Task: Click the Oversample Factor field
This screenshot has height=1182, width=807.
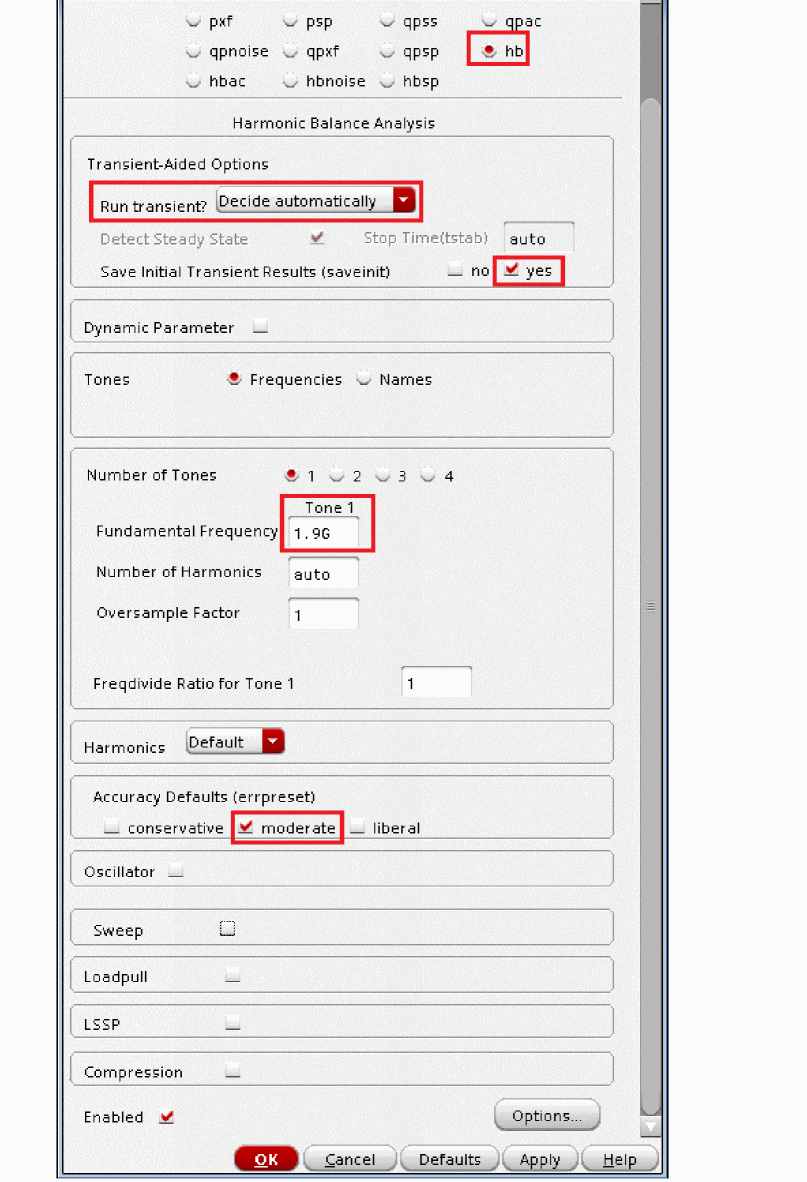Action: [x=323, y=614]
